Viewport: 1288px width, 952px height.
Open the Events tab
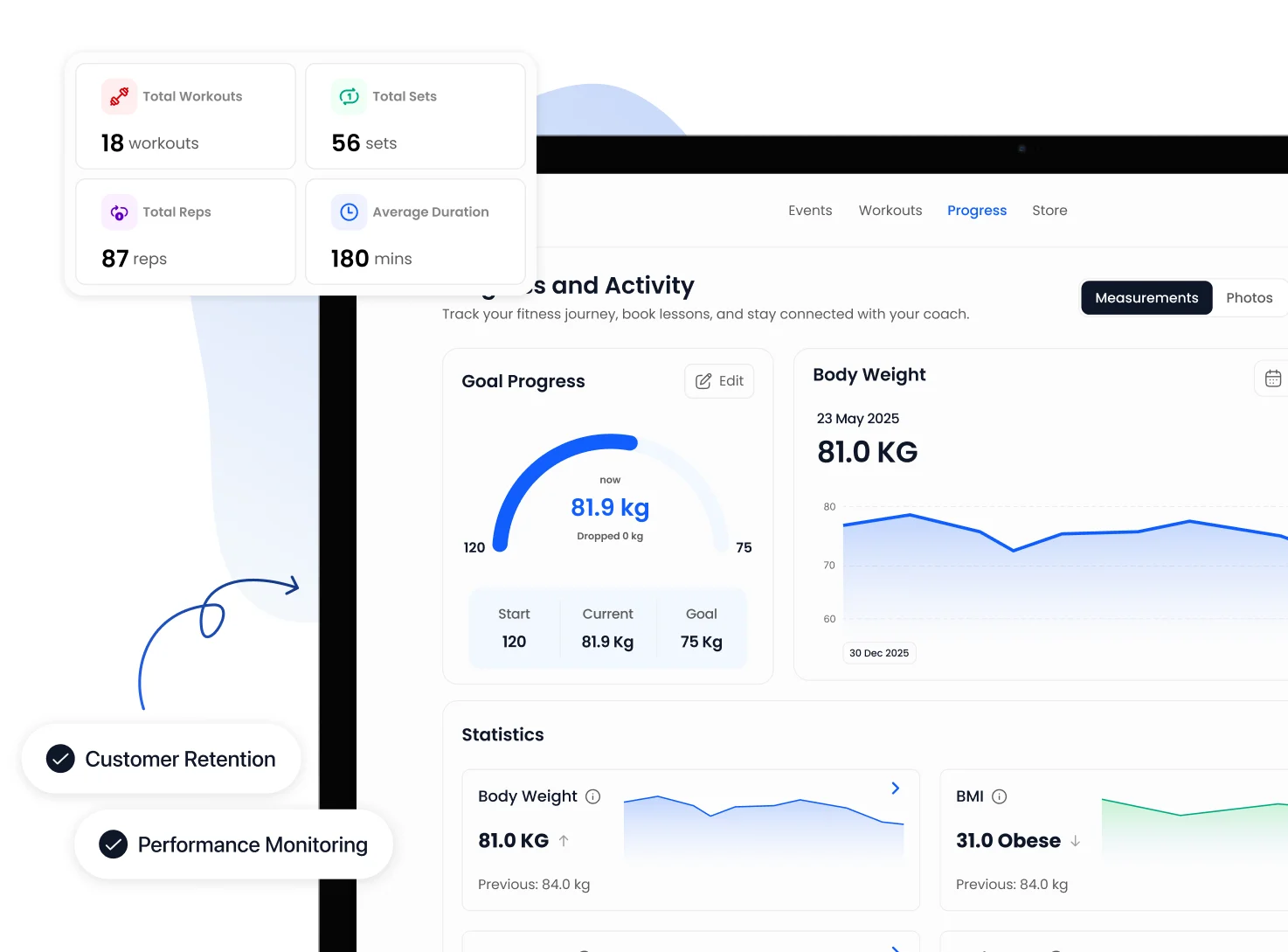(810, 211)
